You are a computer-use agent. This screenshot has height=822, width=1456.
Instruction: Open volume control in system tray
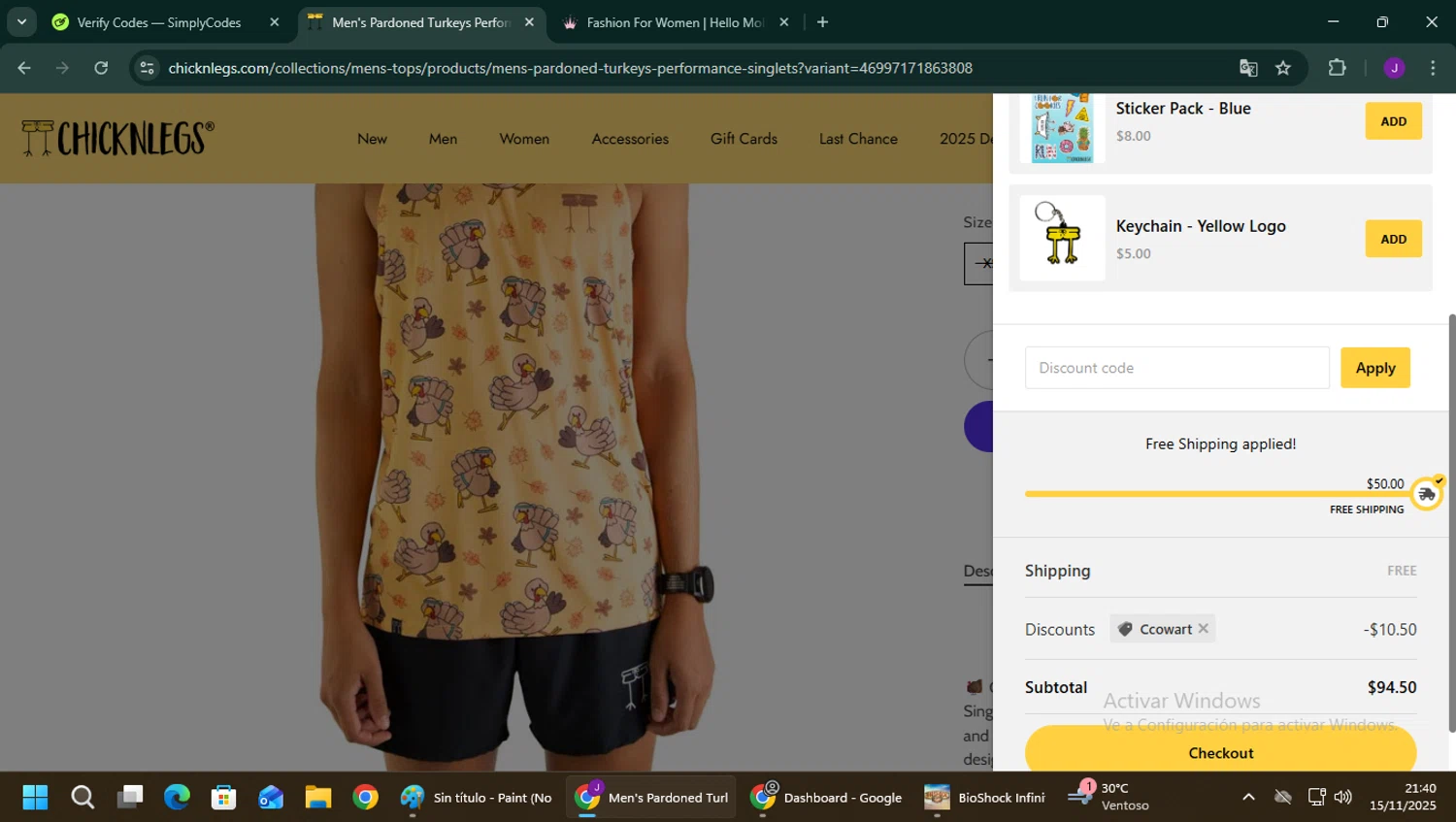coord(1343,798)
